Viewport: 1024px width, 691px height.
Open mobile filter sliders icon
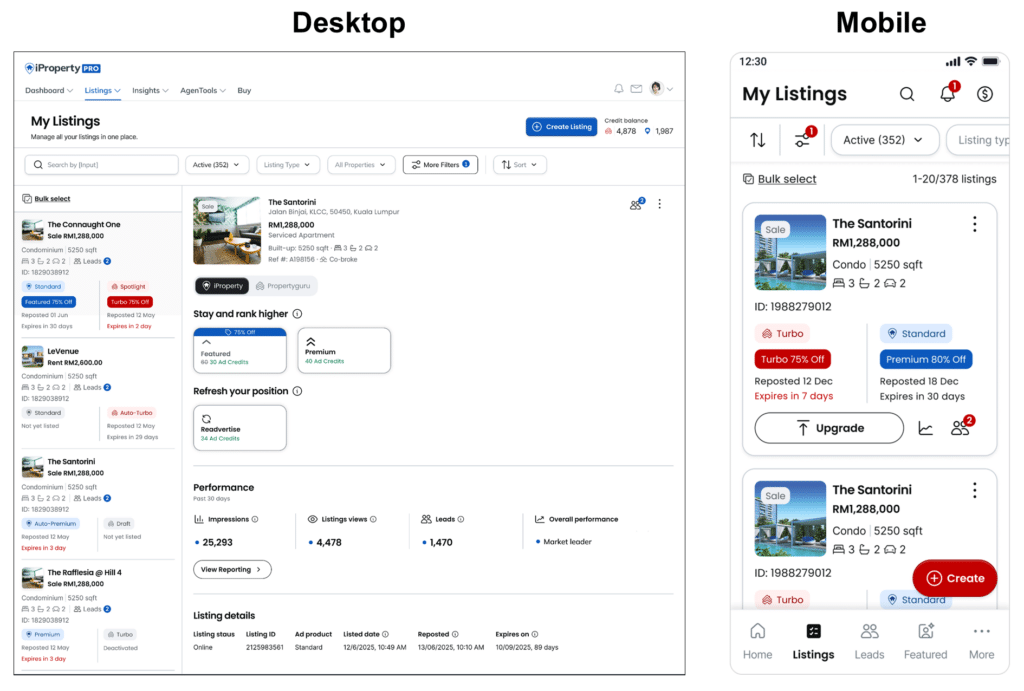click(x=803, y=140)
